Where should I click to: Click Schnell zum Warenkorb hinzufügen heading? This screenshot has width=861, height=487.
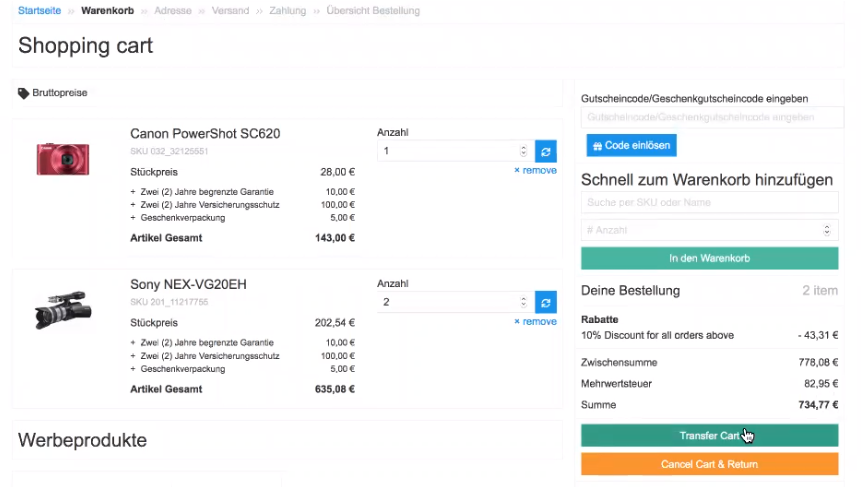pos(707,180)
